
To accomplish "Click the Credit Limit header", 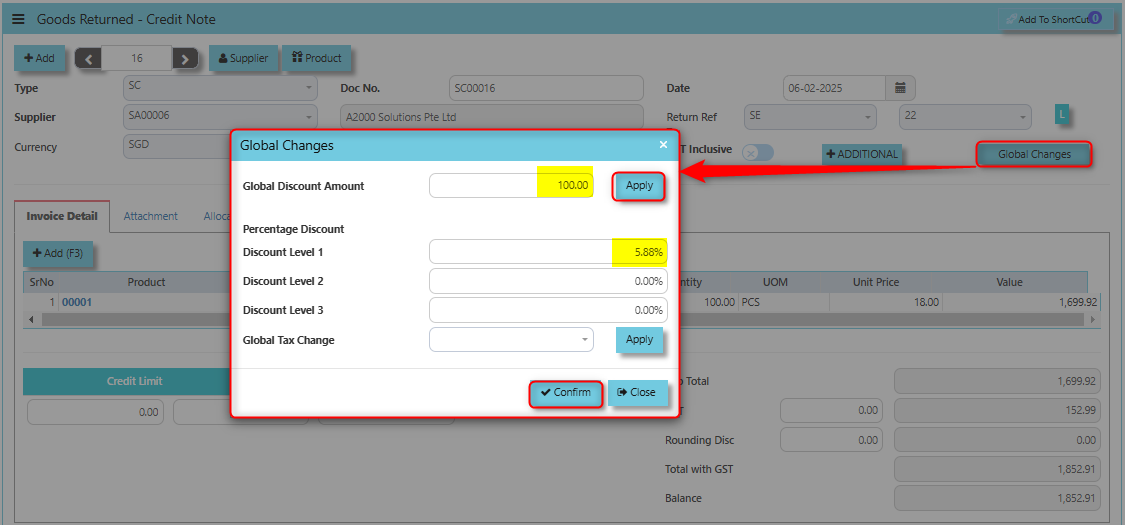I will pyautogui.click(x=134, y=382).
